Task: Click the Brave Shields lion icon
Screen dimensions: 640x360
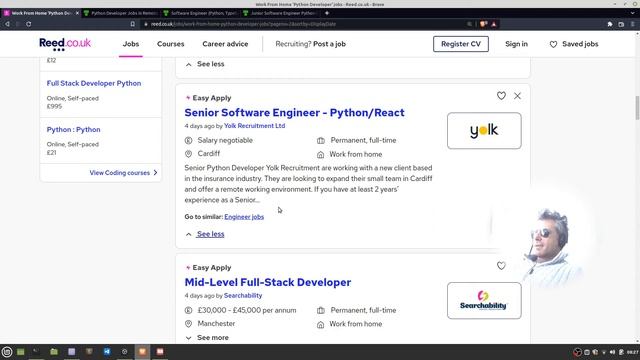Action: [x=484, y=24]
